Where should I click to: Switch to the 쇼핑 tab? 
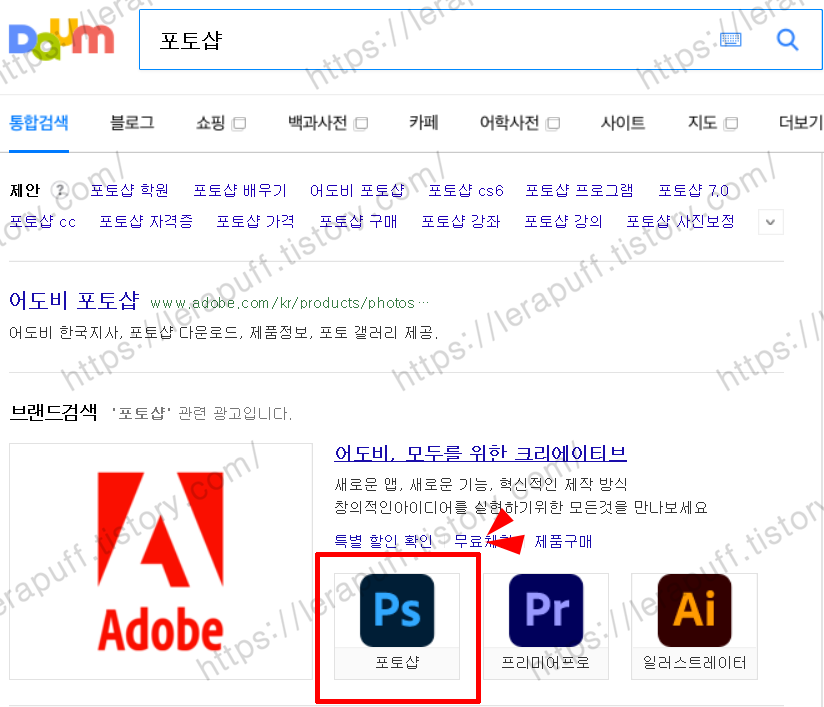point(210,122)
